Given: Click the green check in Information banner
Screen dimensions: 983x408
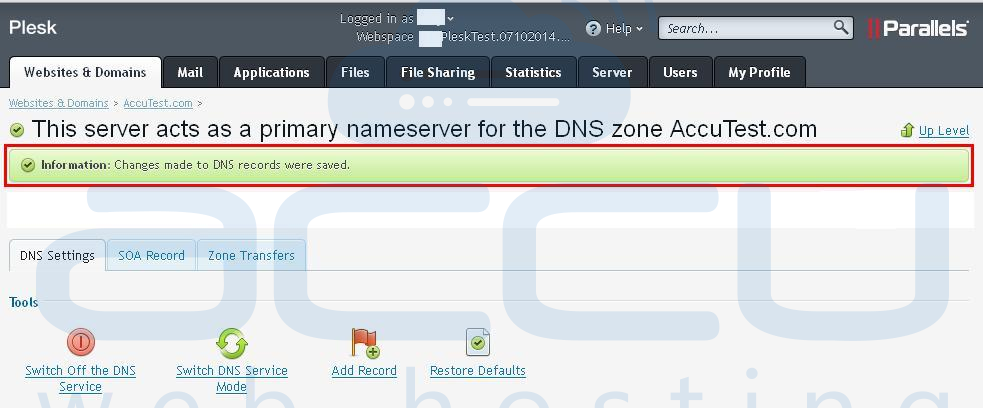Looking at the screenshot, I should click(28, 165).
